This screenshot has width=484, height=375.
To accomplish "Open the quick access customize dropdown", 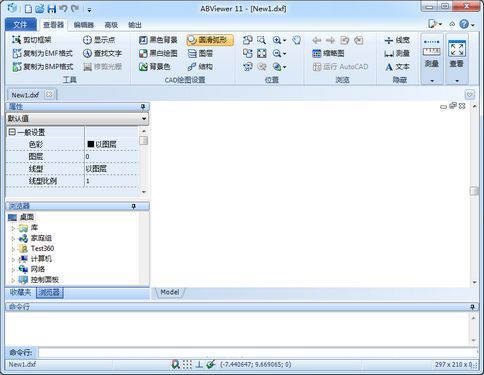I will coord(89,10).
